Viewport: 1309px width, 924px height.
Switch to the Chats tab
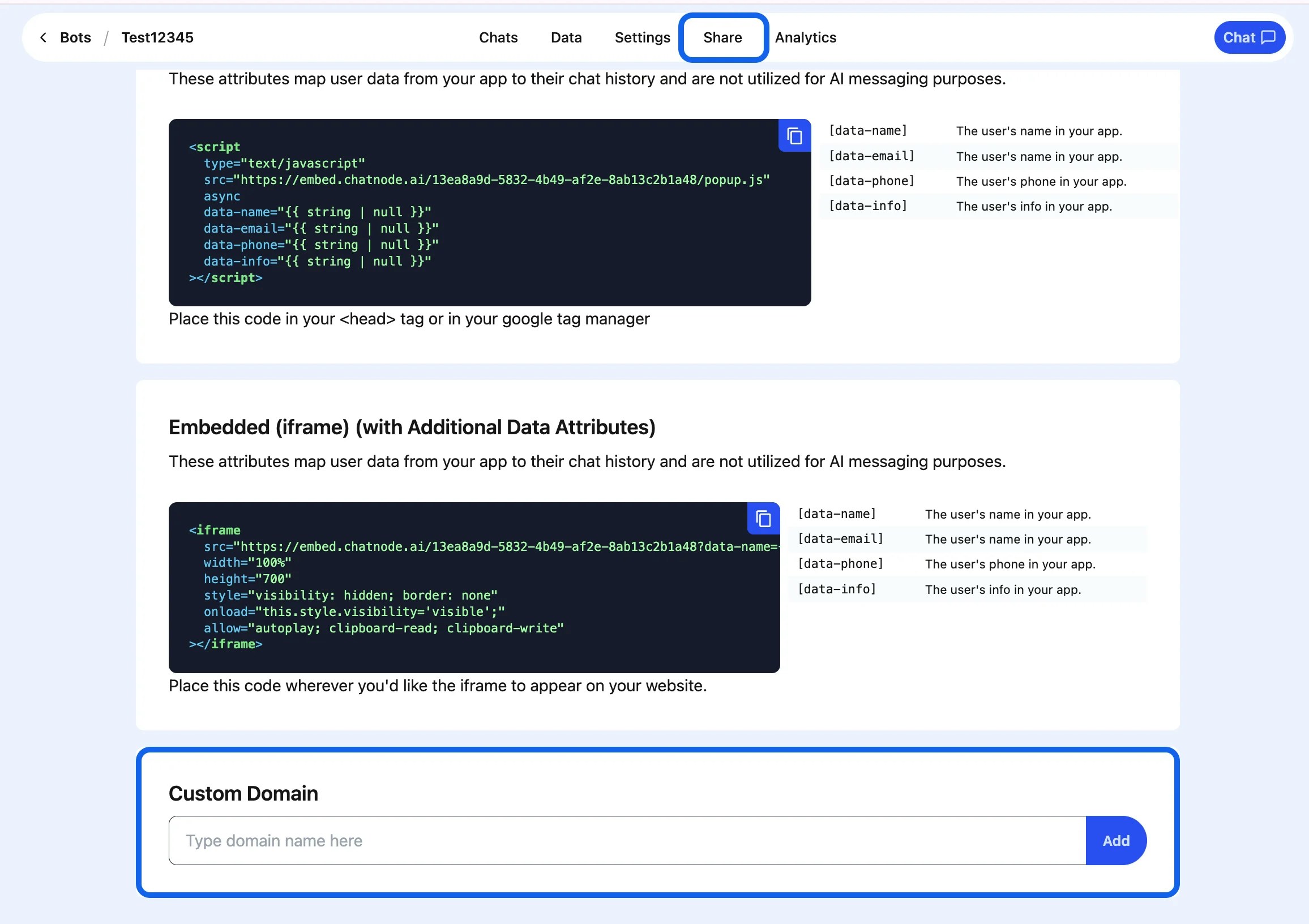click(x=498, y=37)
